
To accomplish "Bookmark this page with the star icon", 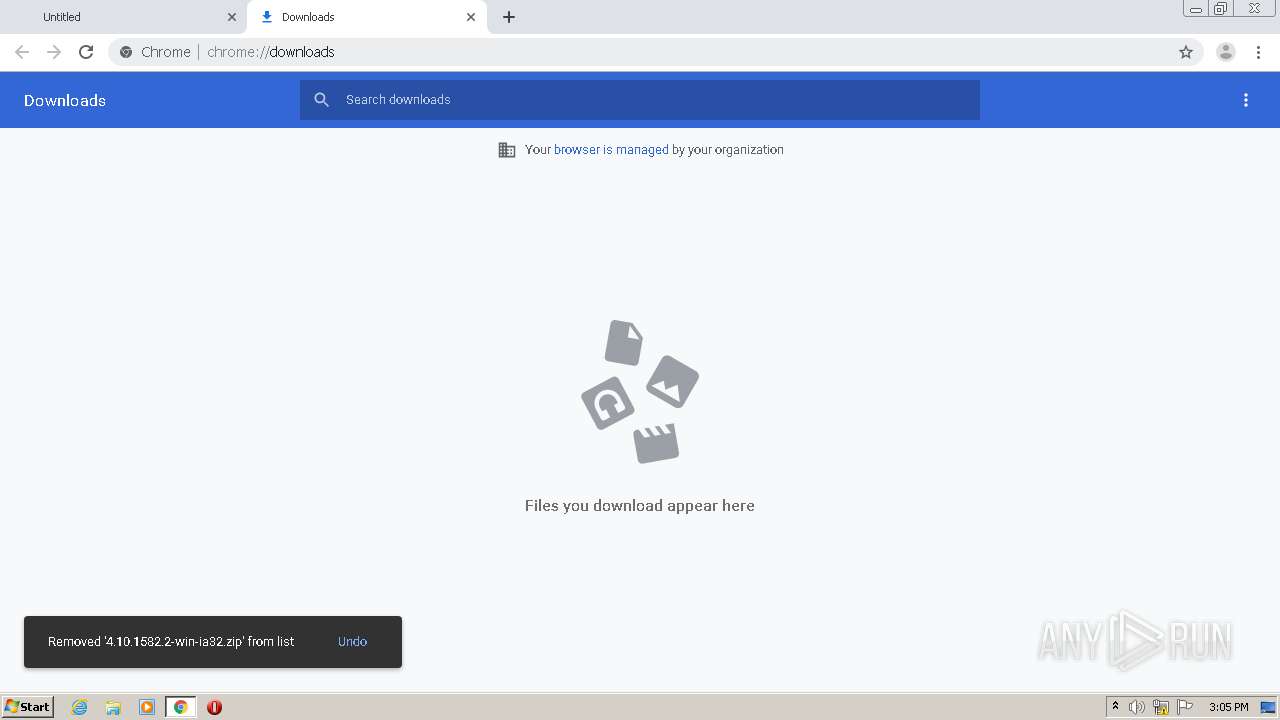I will [x=1186, y=52].
